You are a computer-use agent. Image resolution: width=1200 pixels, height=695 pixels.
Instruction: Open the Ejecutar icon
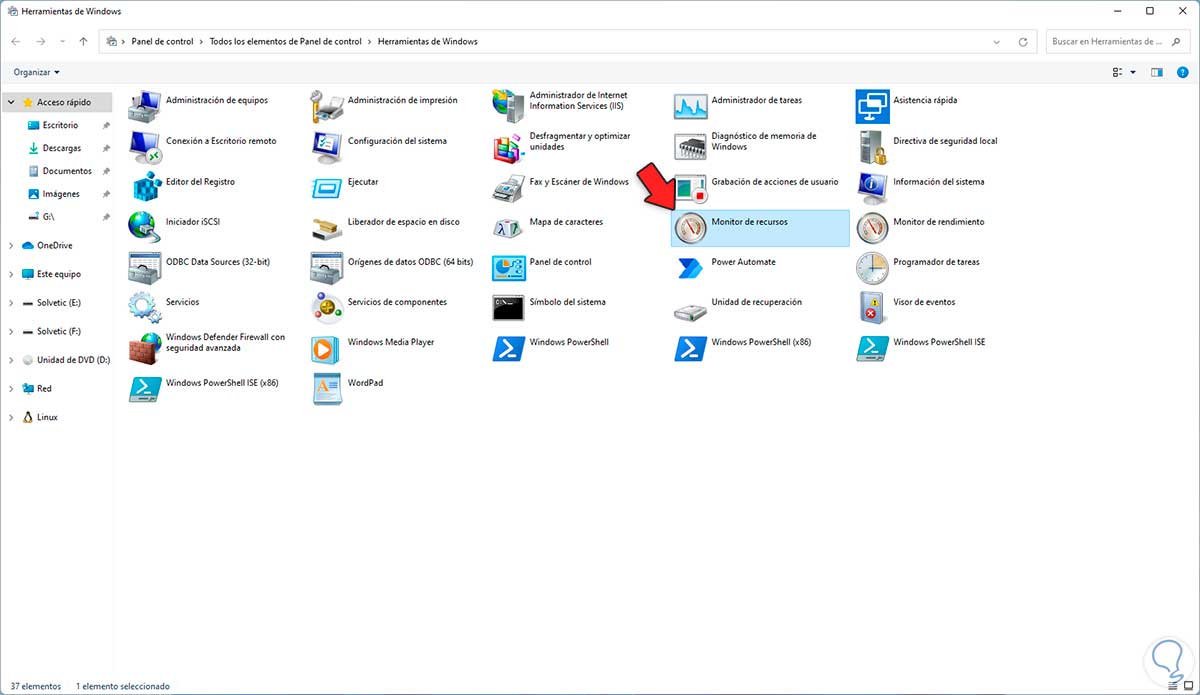(x=327, y=187)
